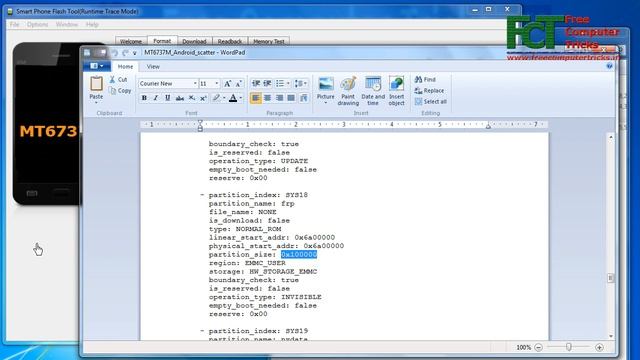This screenshot has width=640, height=360.
Task: Open Window menu in Flash Tool window
Action: (x=67, y=24)
